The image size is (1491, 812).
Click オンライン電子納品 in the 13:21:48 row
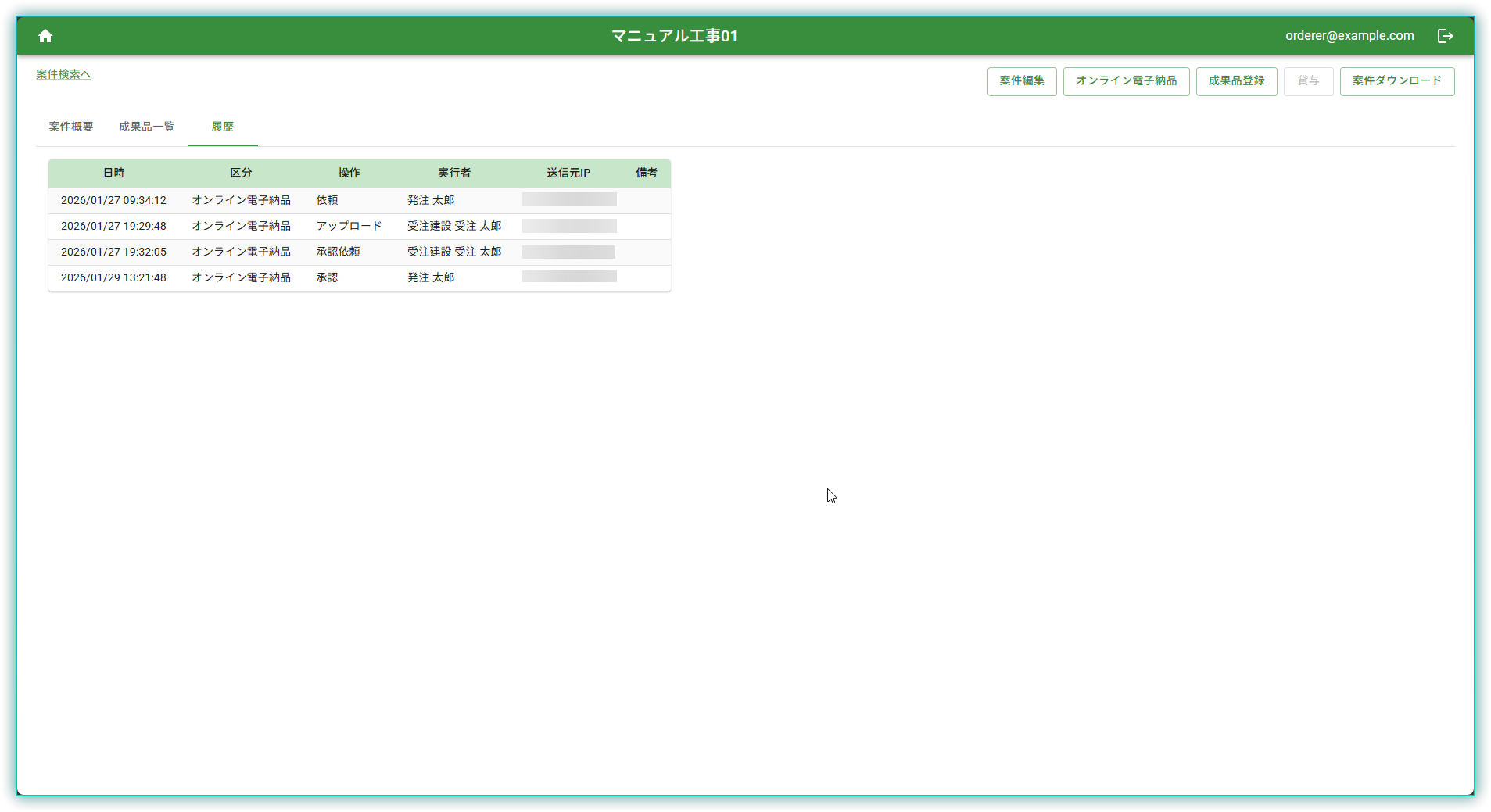(241, 277)
